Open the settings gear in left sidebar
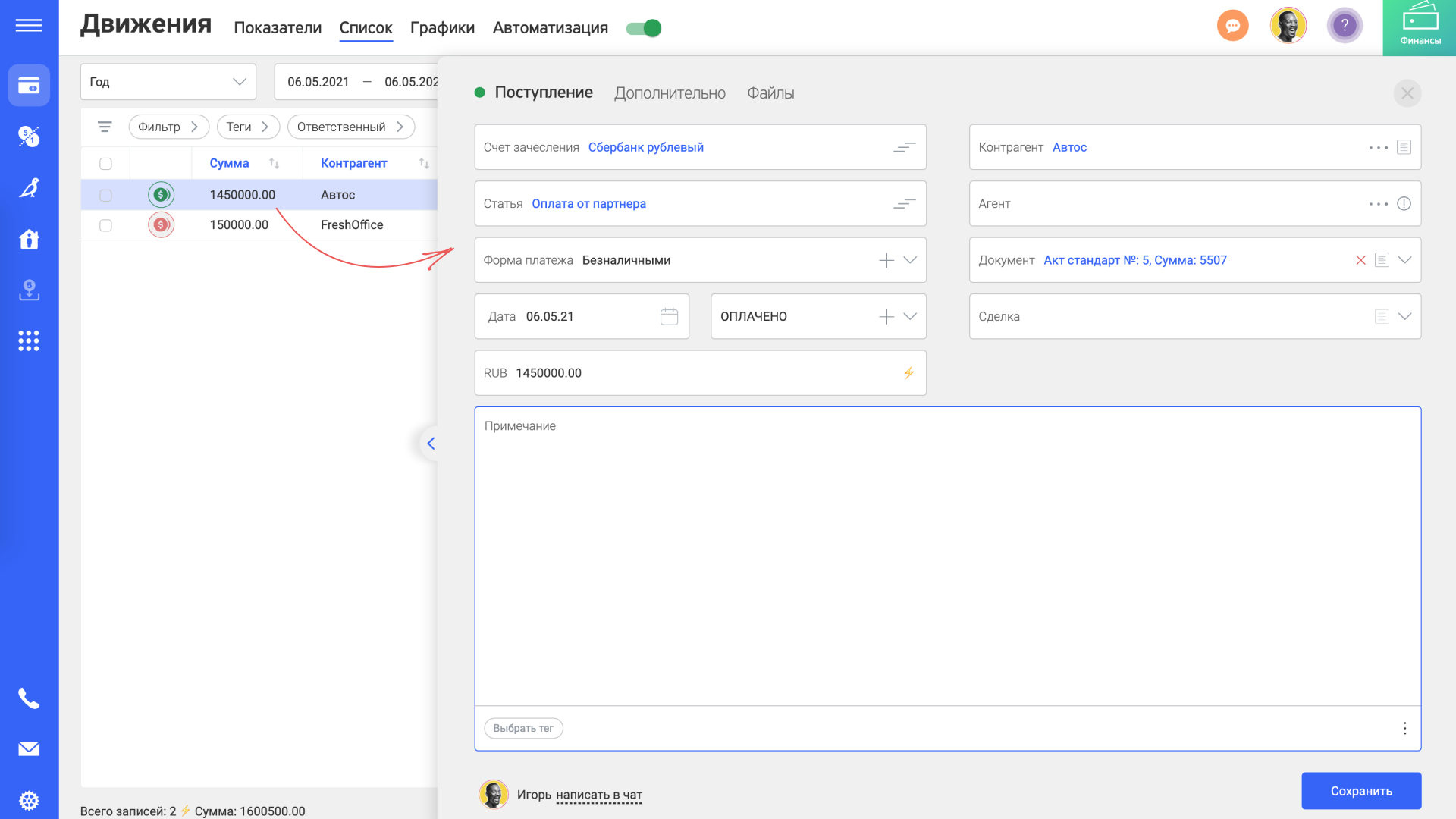The image size is (1456, 819). pyautogui.click(x=29, y=800)
